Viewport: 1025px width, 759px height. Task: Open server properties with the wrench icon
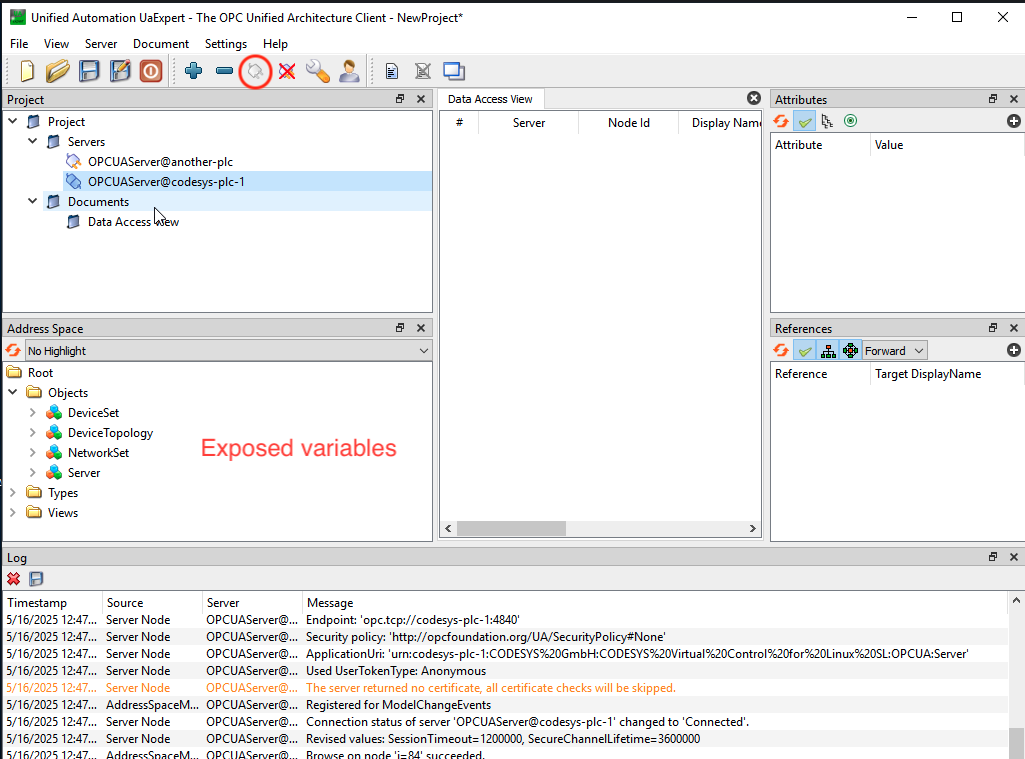tap(318, 71)
